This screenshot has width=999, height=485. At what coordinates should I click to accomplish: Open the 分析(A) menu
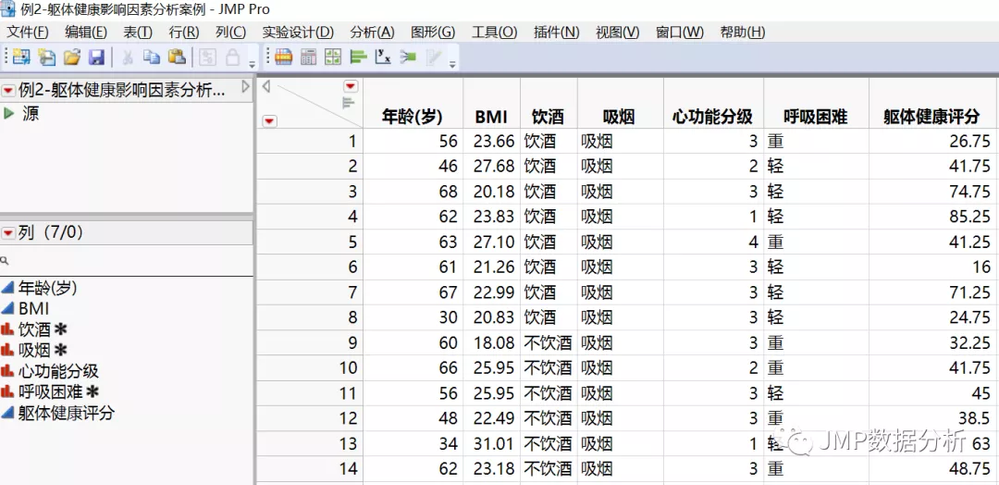point(372,32)
